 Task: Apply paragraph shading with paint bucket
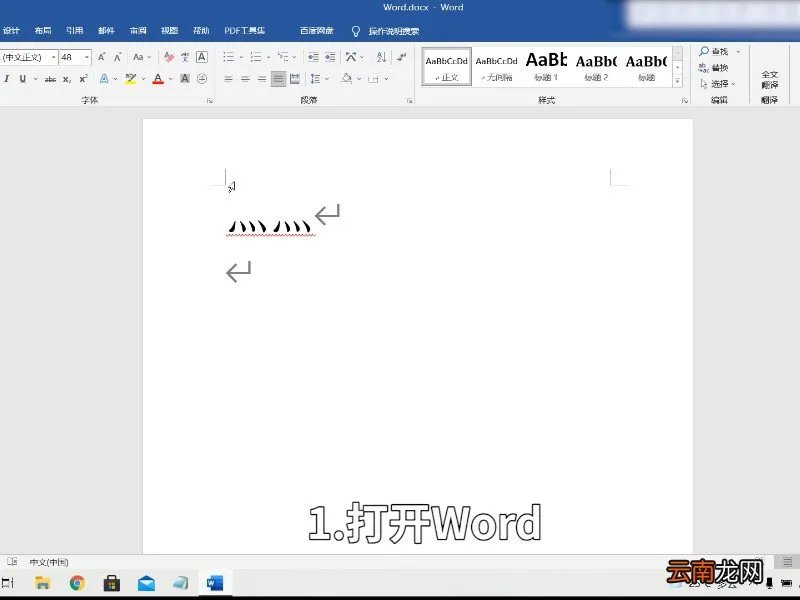click(347, 79)
